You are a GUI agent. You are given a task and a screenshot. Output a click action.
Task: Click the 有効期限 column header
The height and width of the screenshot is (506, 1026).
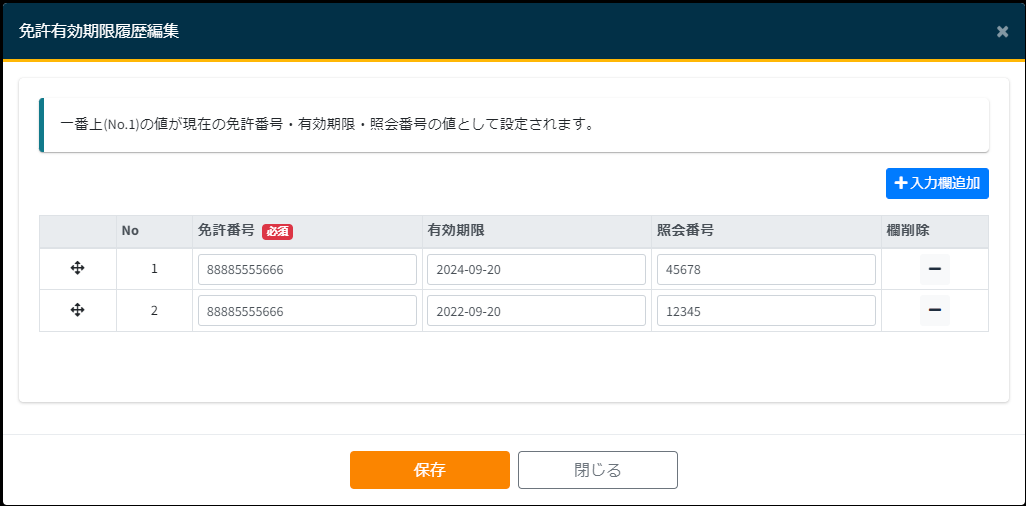(456, 231)
